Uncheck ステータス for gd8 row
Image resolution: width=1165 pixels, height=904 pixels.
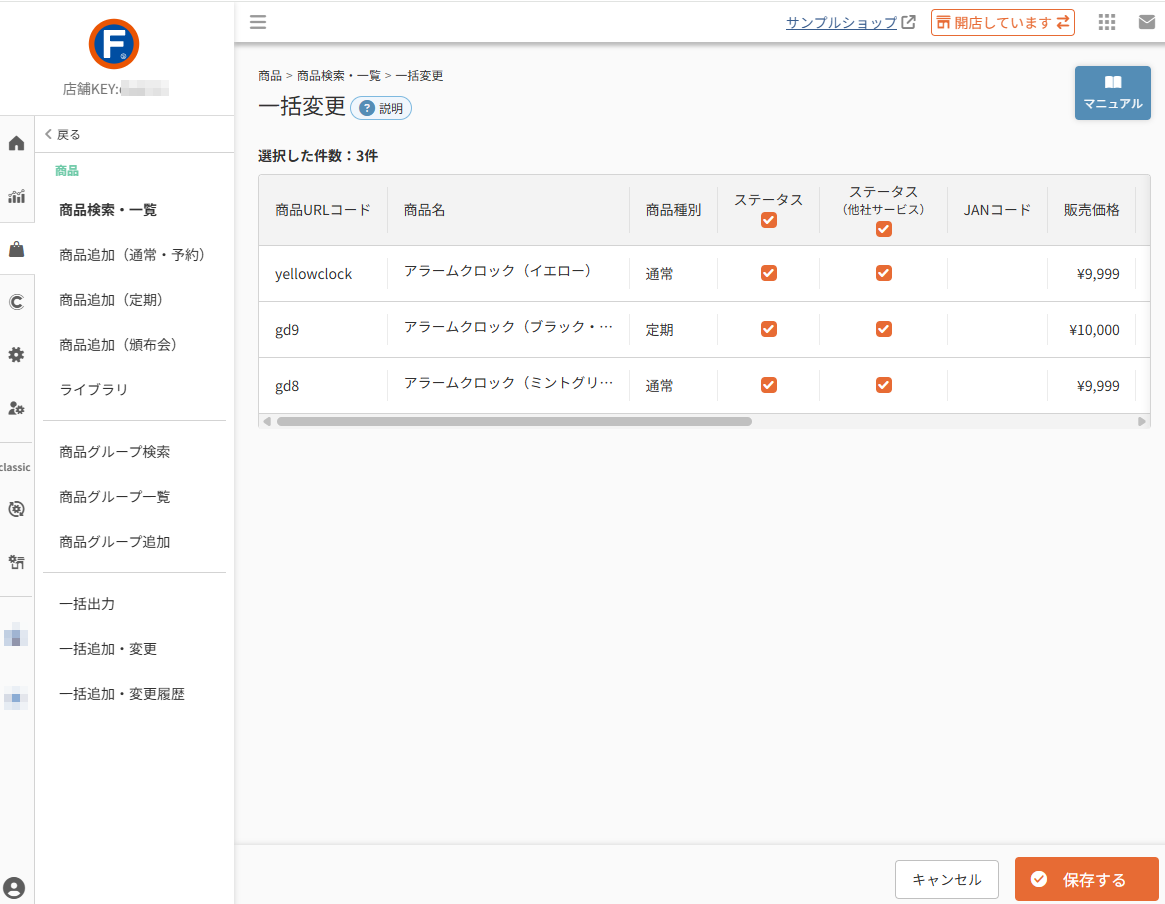[769, 385]
